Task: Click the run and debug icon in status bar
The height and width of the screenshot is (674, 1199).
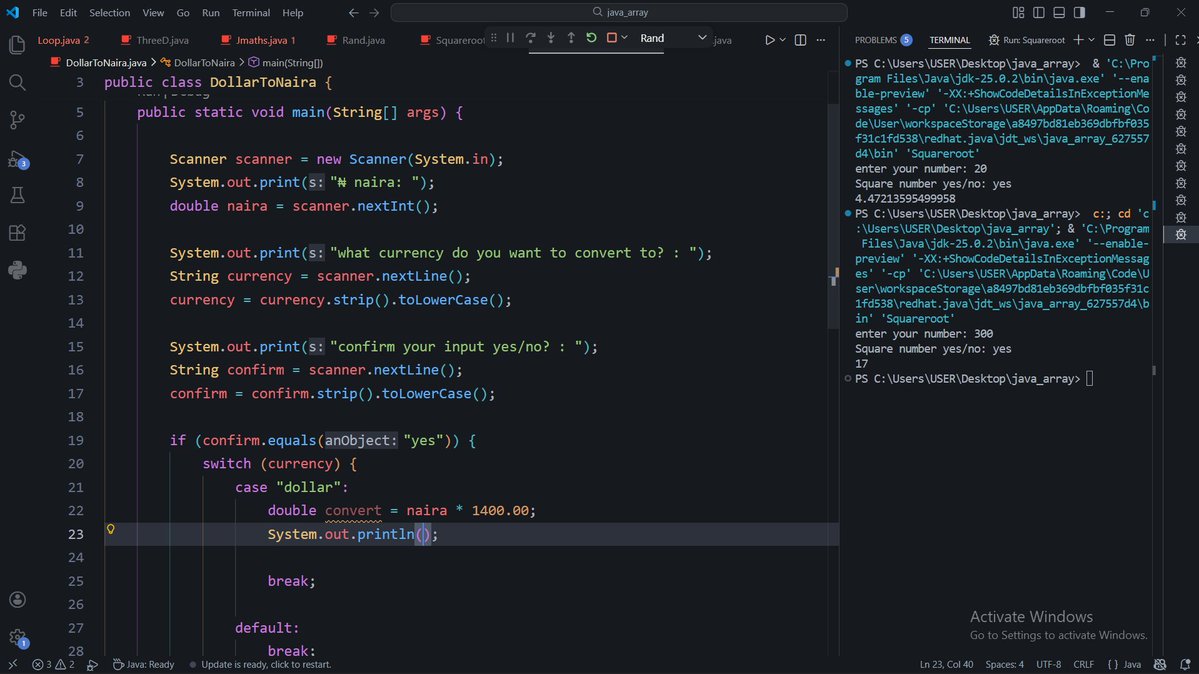Action: point(92,664)
